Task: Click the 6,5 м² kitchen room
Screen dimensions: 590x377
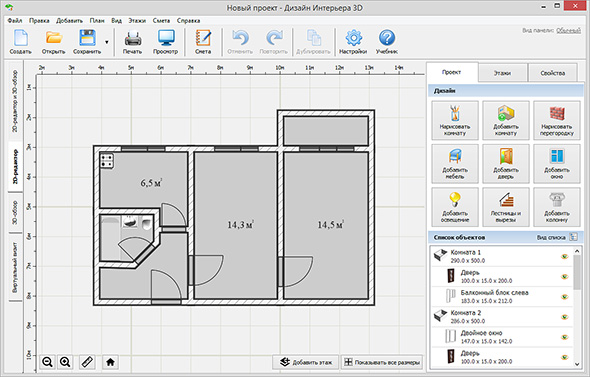Action: pyautogui.click(x=151, y=183)
